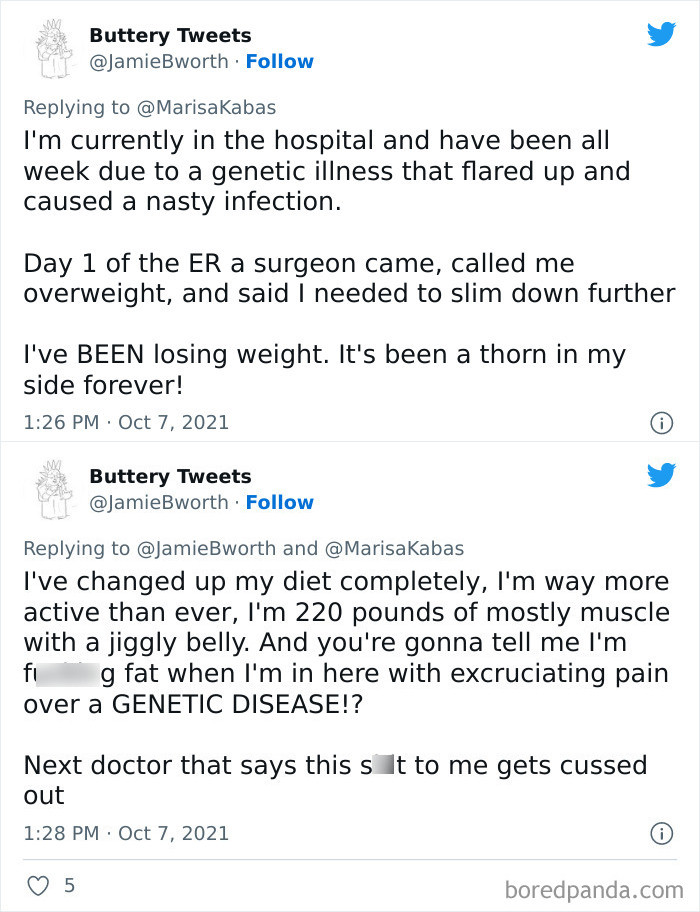Open @MarisaKabas in first reply line

coord(206,107)
